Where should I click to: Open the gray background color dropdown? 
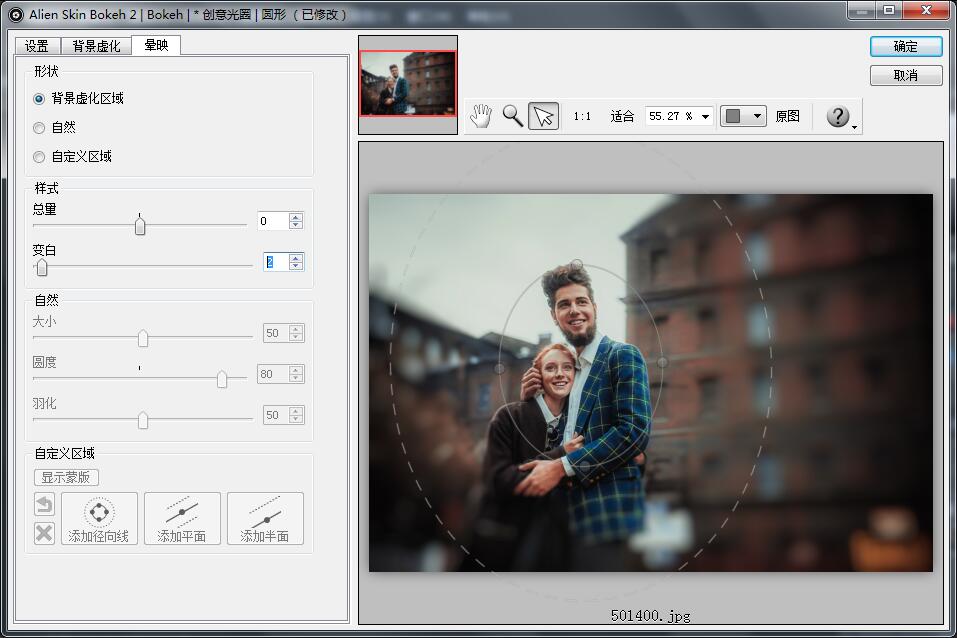pos(743,116)
